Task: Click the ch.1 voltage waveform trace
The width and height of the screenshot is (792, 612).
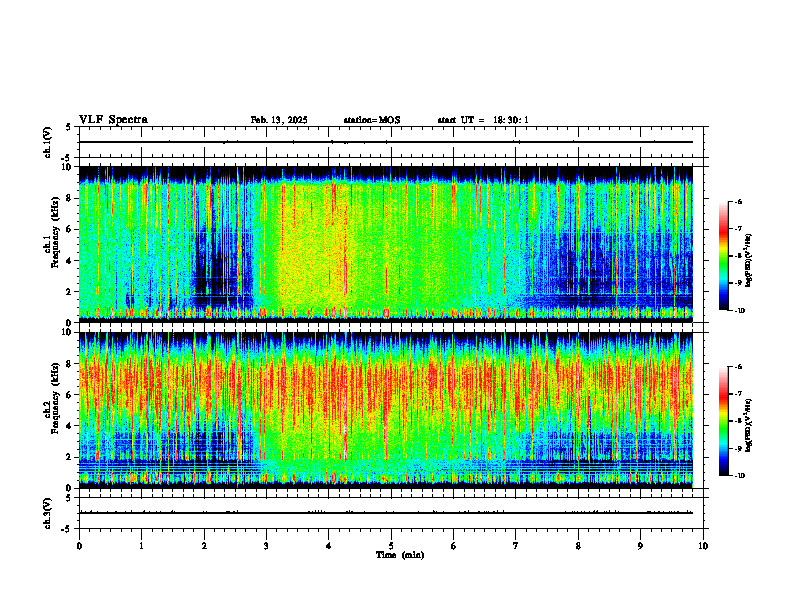Action: coord(386,142)
